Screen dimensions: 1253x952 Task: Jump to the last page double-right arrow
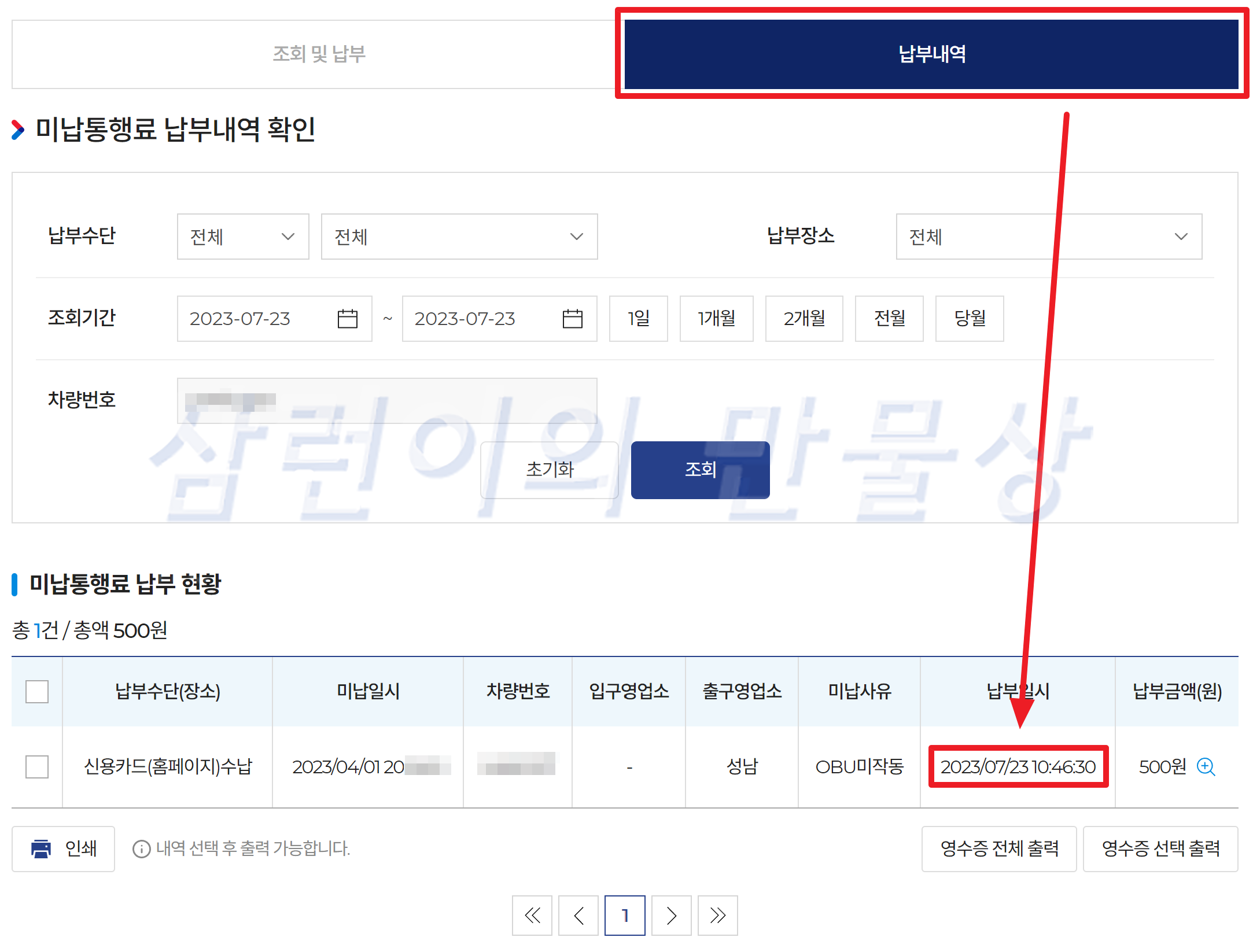click(x=717, y=915)
